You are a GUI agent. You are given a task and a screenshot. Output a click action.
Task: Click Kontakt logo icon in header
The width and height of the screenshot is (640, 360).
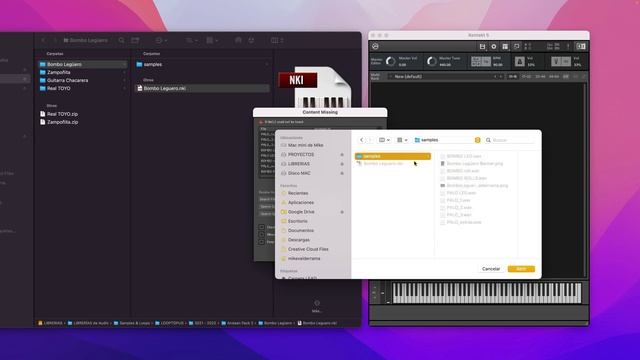(375, 47)
